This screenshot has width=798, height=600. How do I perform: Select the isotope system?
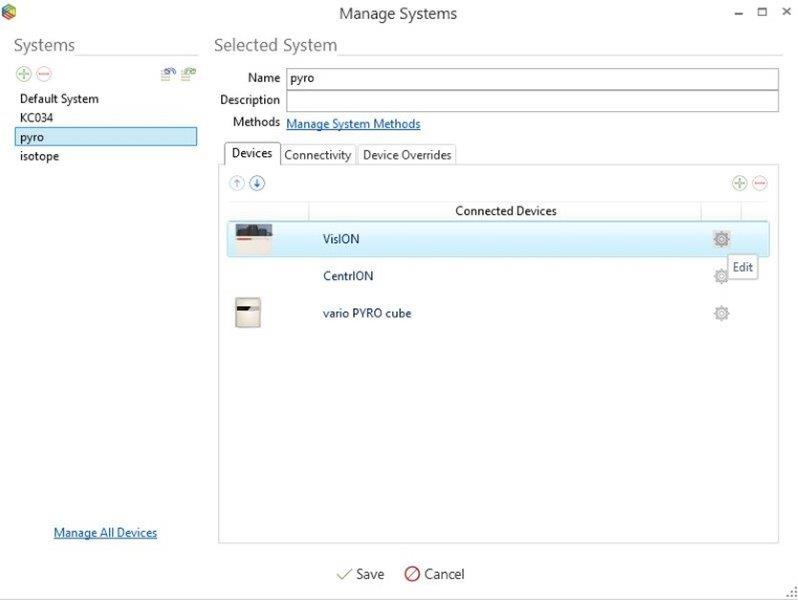pos(39,156)
